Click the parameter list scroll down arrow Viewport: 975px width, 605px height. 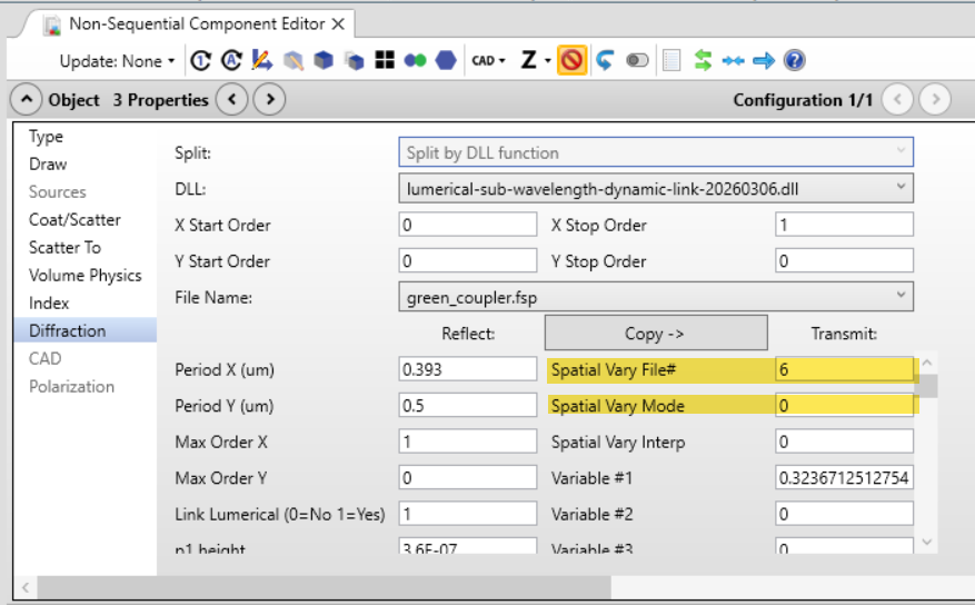(x=927, y=543)
